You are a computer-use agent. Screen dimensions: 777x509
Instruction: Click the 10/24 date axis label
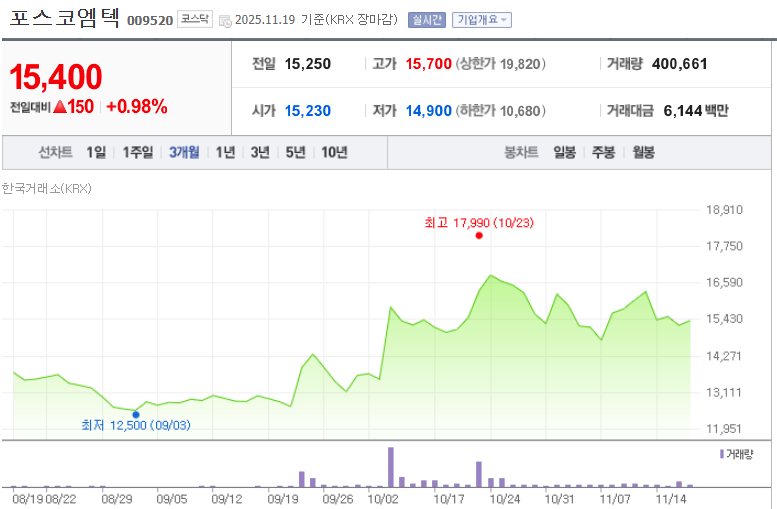(x=504, y=499)
